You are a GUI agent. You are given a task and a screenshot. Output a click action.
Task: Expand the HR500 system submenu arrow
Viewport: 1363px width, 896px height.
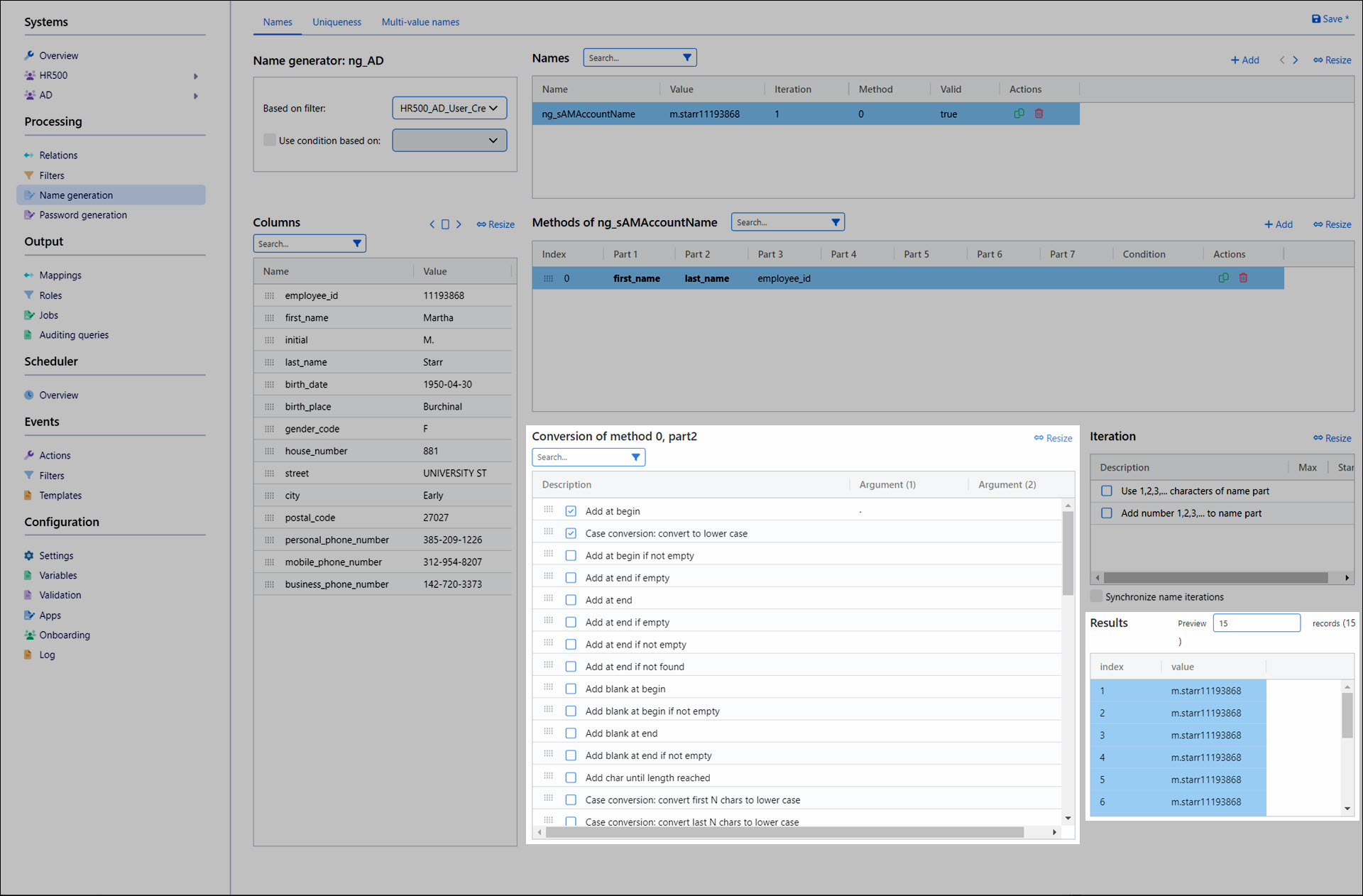(x=196, y=76)
